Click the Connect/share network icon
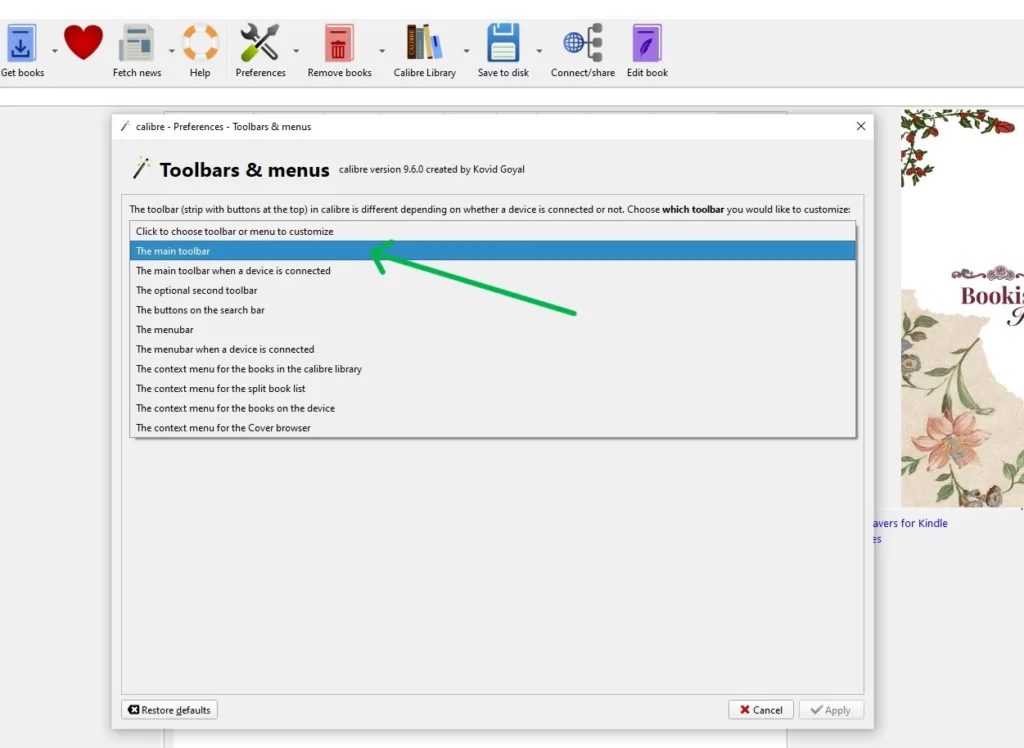This screenshot has height=748, width=1024. pos(583,42)
